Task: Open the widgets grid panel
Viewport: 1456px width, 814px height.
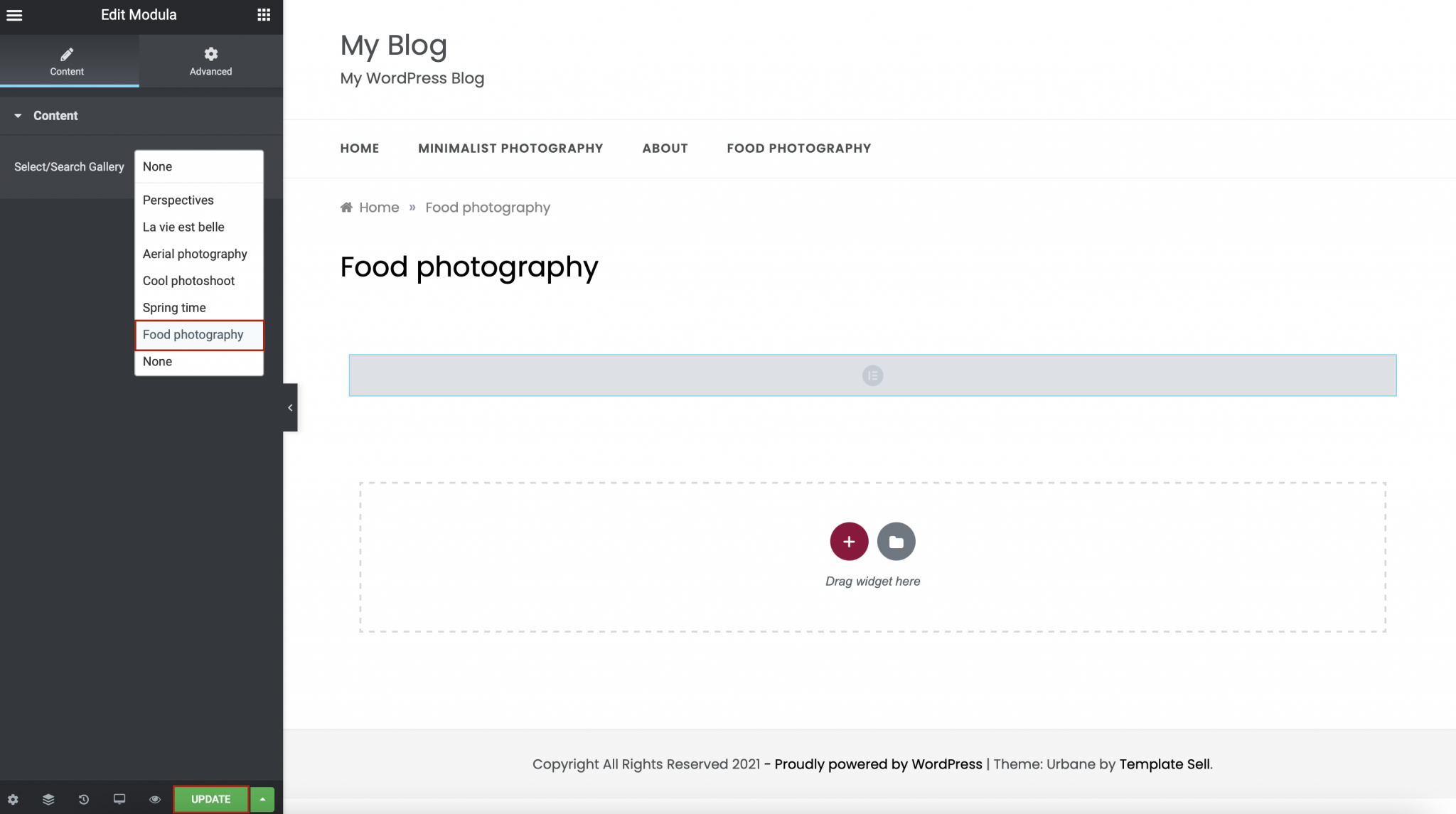Action: tap(264, 15)
